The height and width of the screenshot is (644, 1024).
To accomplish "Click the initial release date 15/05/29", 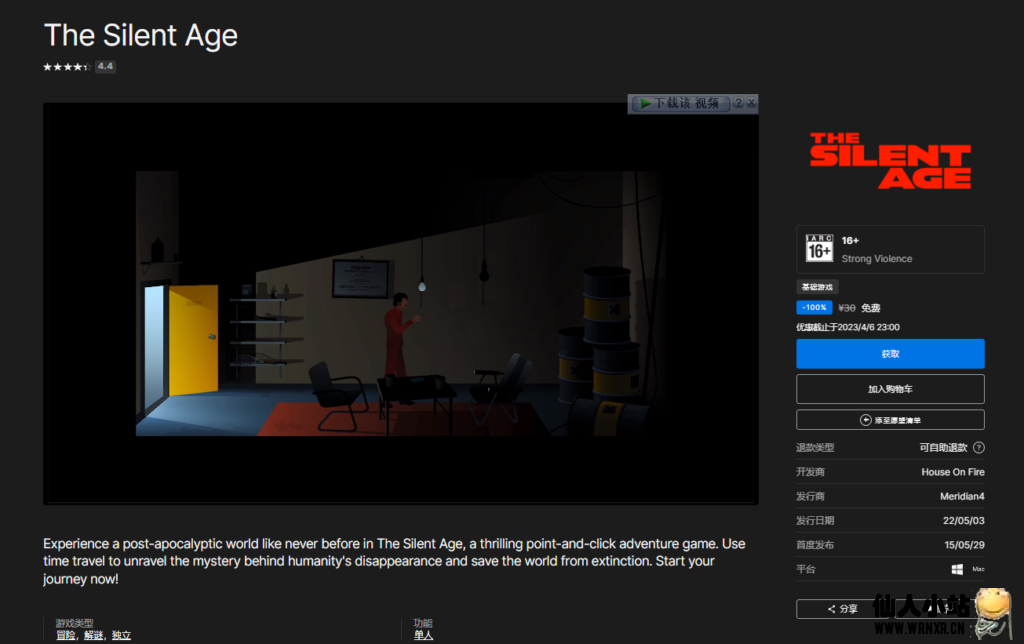I will pos(964,545).
